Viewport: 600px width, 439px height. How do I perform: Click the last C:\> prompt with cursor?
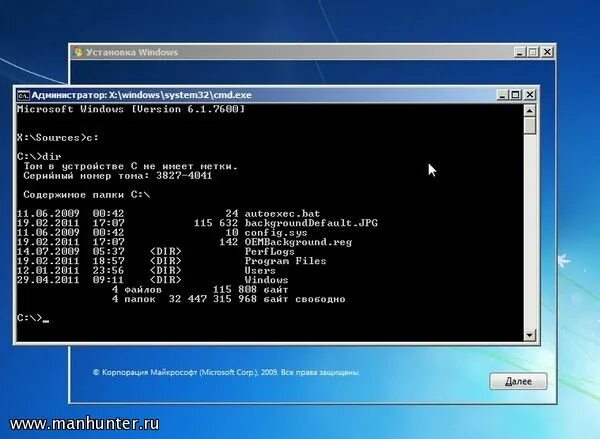(x=33, y=318)
